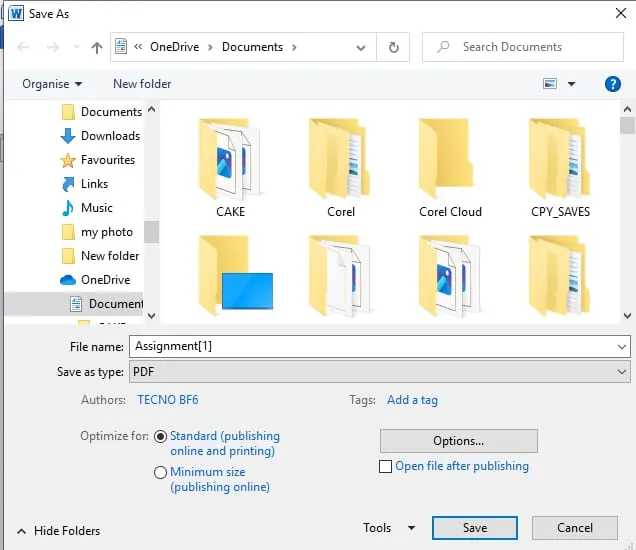Close the Save As dialog

621,13
